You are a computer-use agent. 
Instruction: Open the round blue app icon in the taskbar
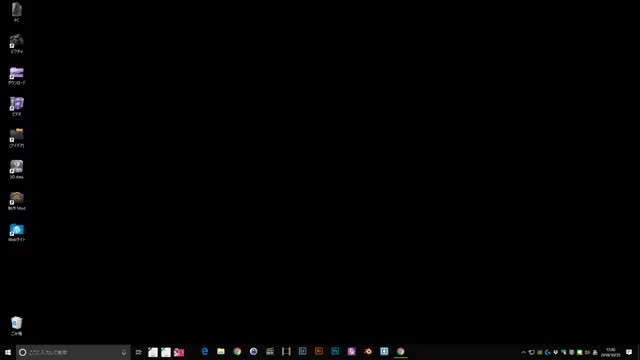253,351
